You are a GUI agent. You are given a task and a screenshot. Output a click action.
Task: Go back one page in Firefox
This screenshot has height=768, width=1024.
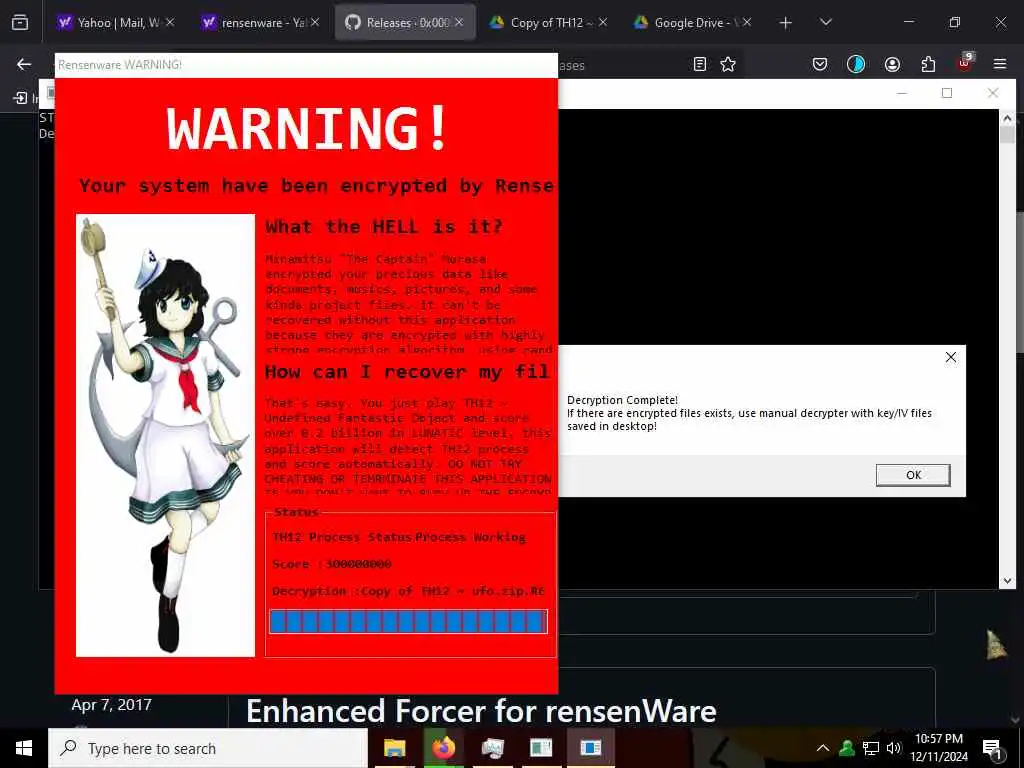coord(24,64)
